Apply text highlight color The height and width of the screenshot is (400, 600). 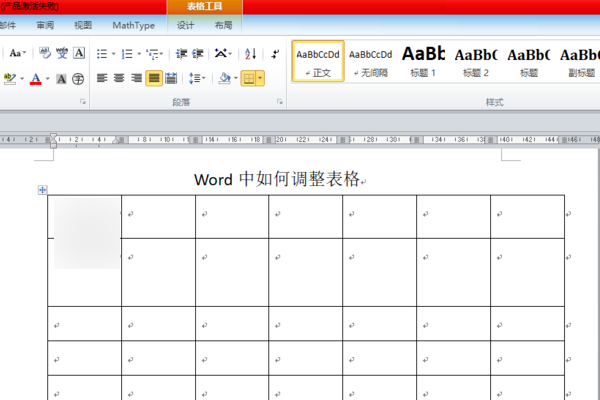coord(10,79)
